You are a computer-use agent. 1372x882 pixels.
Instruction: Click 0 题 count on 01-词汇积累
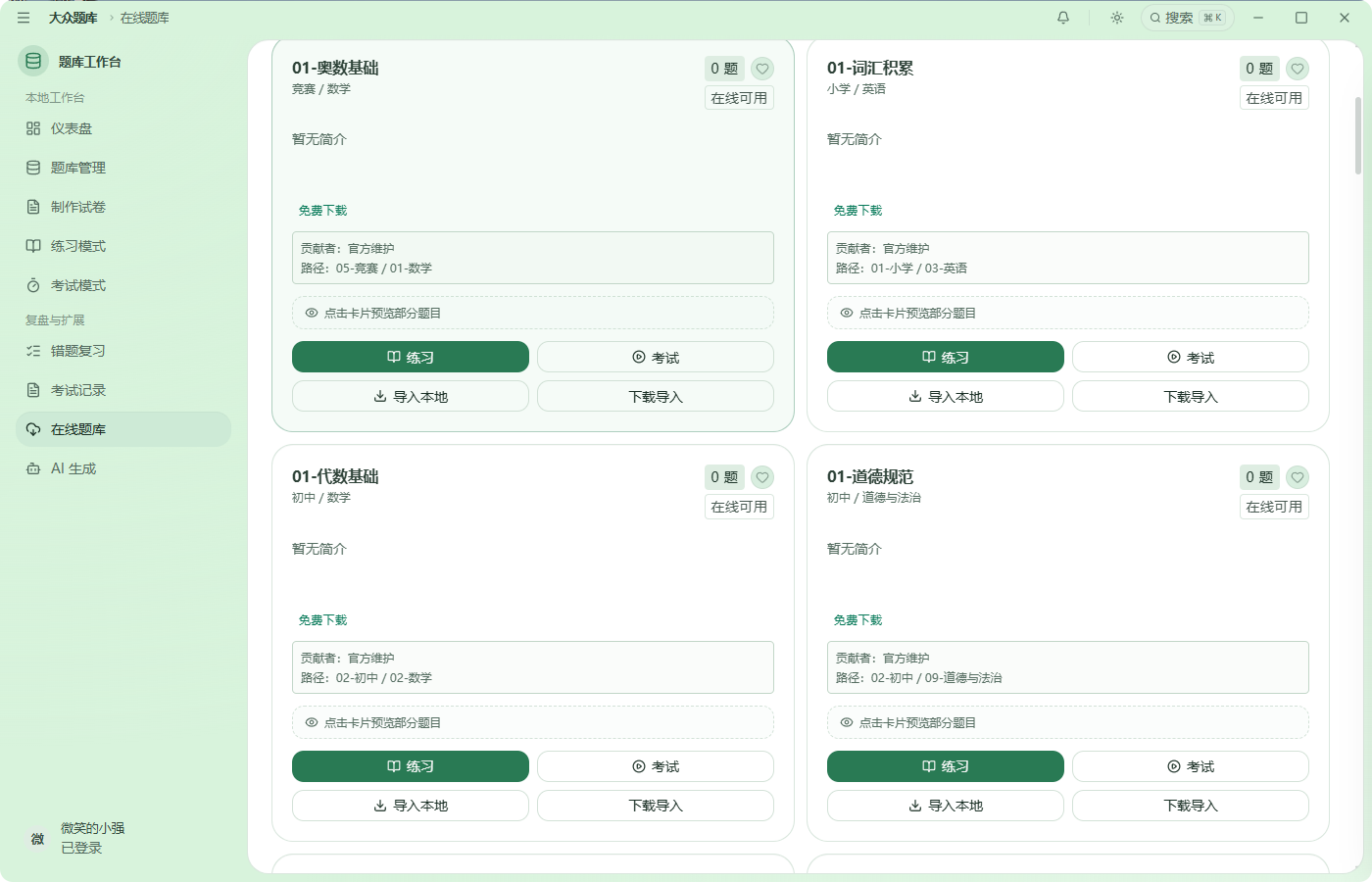pos(1259,69)
